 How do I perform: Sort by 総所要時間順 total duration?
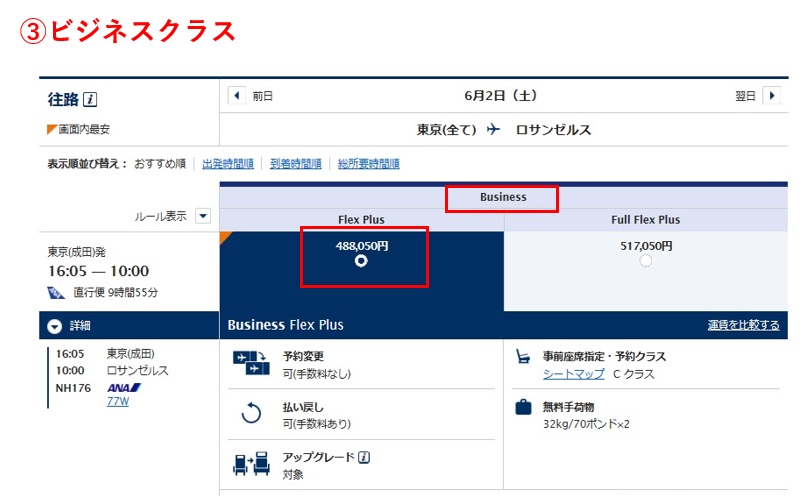[x=369, y=164]
